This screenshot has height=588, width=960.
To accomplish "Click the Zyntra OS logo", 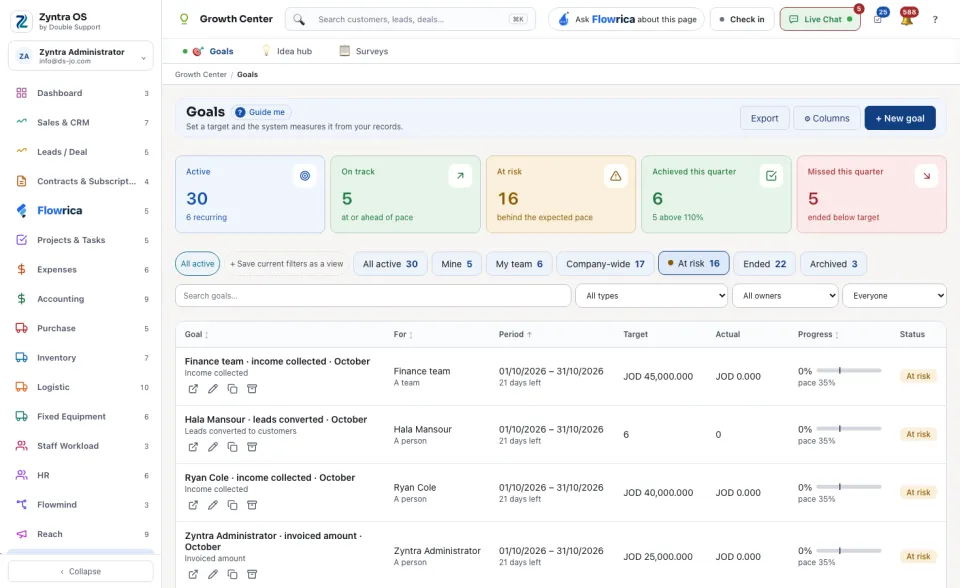I will click(21, 21).
